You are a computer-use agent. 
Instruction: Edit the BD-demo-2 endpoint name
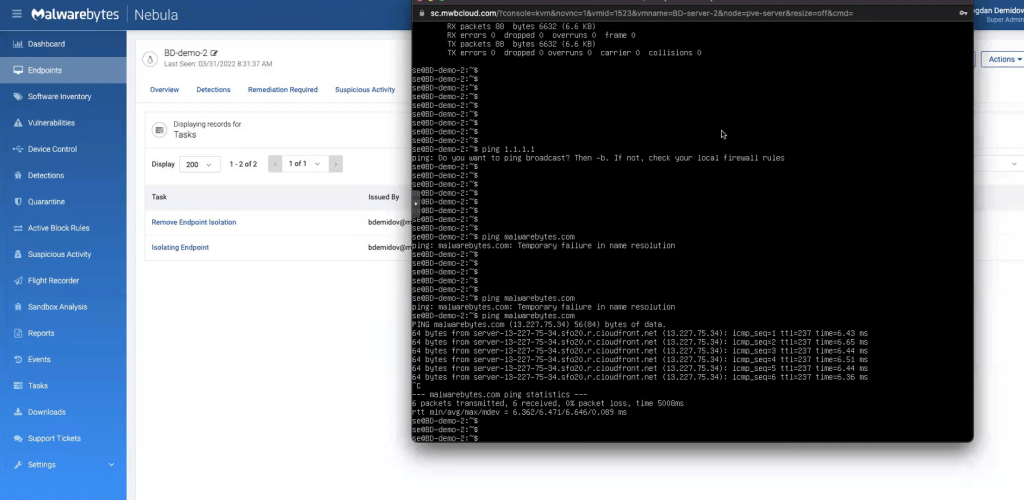click(214, 53)
